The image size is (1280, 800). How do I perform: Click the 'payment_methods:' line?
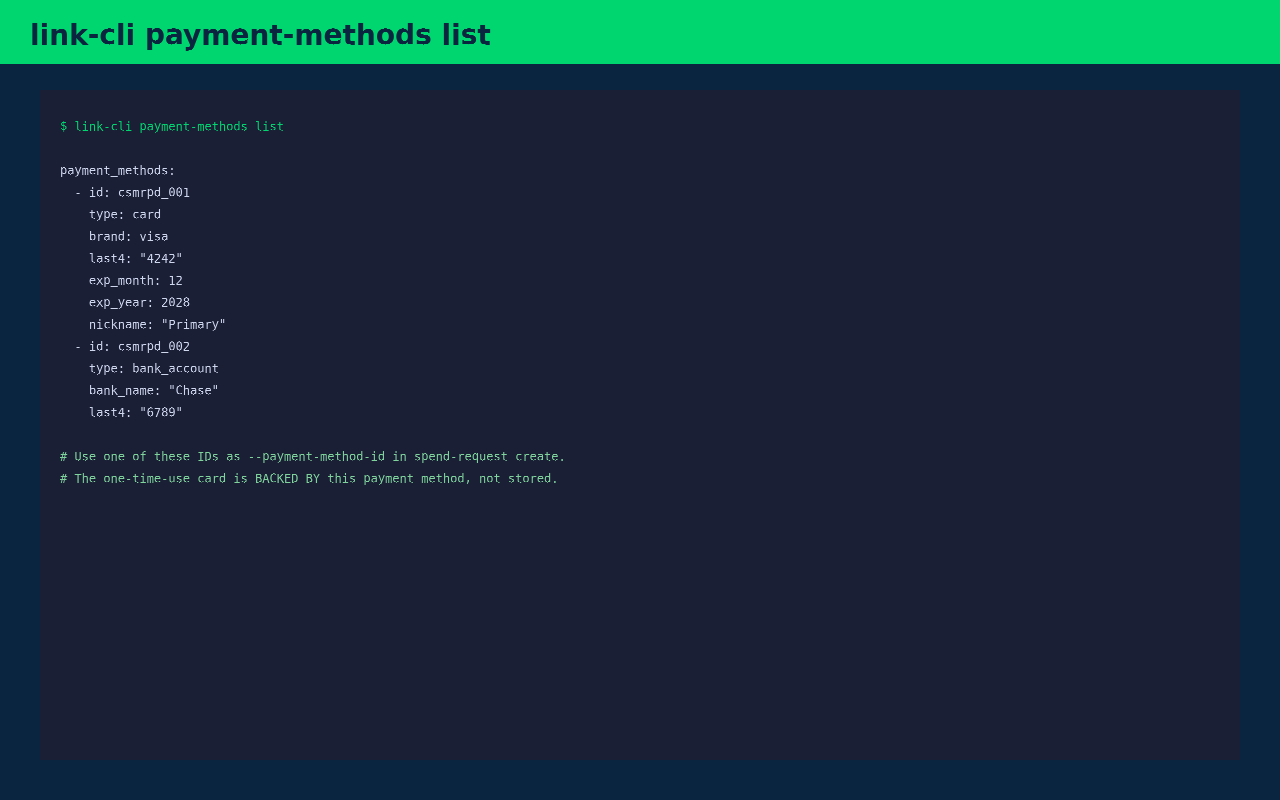coord(118,170)
